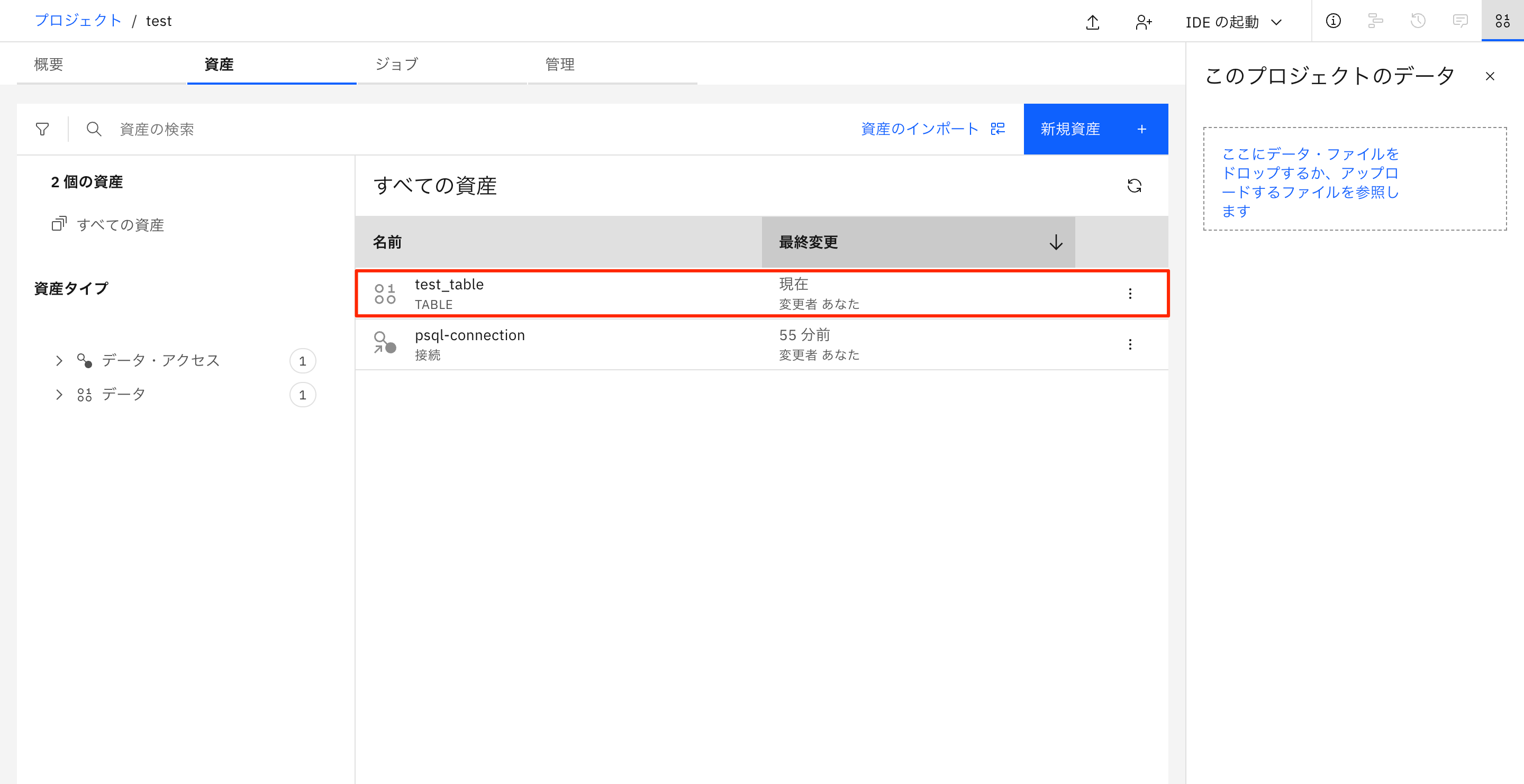Click the relationship map icon

[x=1375, y=21]
